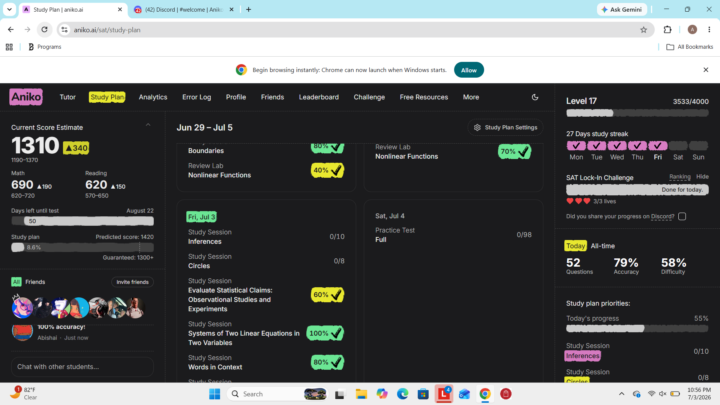The image size is (720, 405).
Task: Open the Lock-In Challenge Ranking
Action: click(680, 177)
